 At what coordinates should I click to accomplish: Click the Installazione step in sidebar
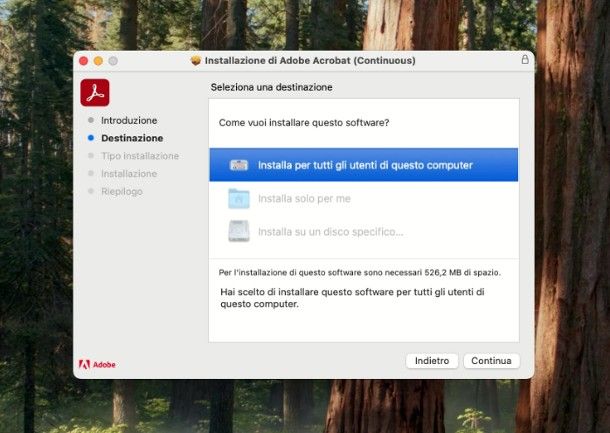(129, 174)
